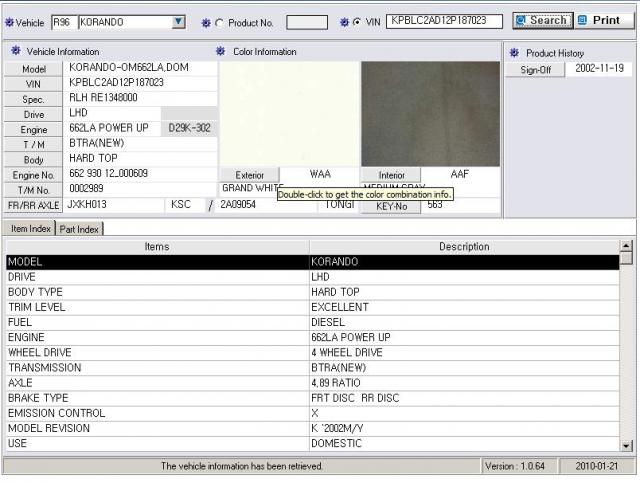640x483 pixels.
Task: Click the 2010-01-21 date in status bar
Action: click(597, 466)
